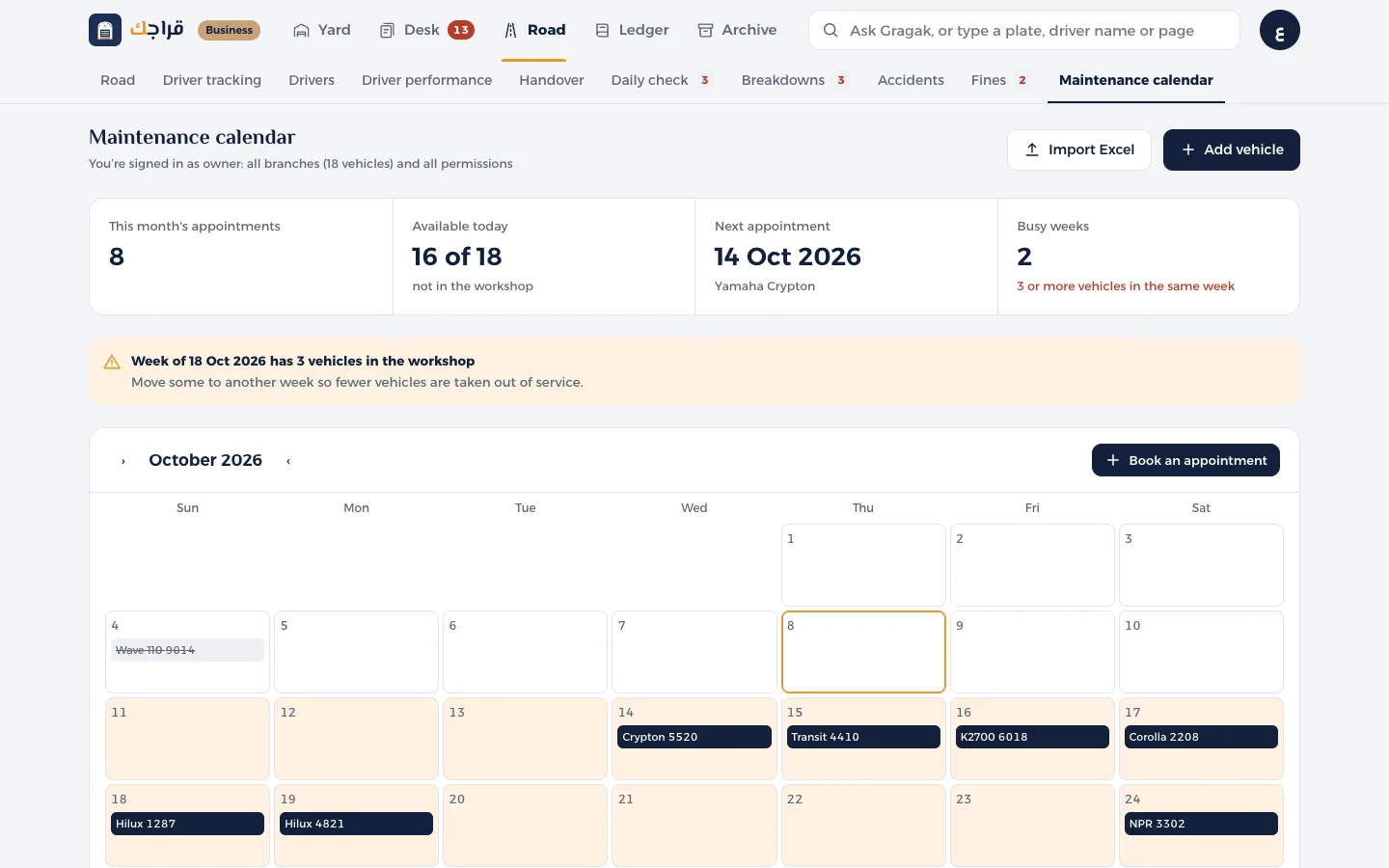Open the Hilux 1287 appointment

(x=187, y=824)
